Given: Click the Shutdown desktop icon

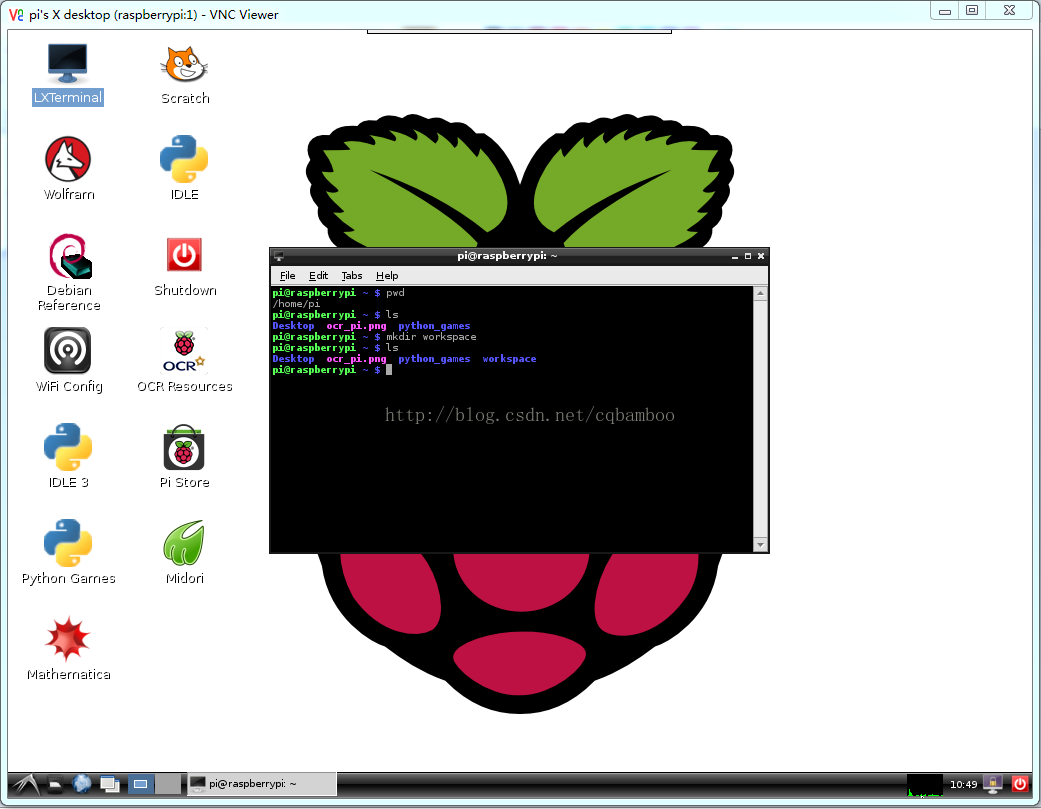Looking at the screenshot, I should (x=185, y=265).
